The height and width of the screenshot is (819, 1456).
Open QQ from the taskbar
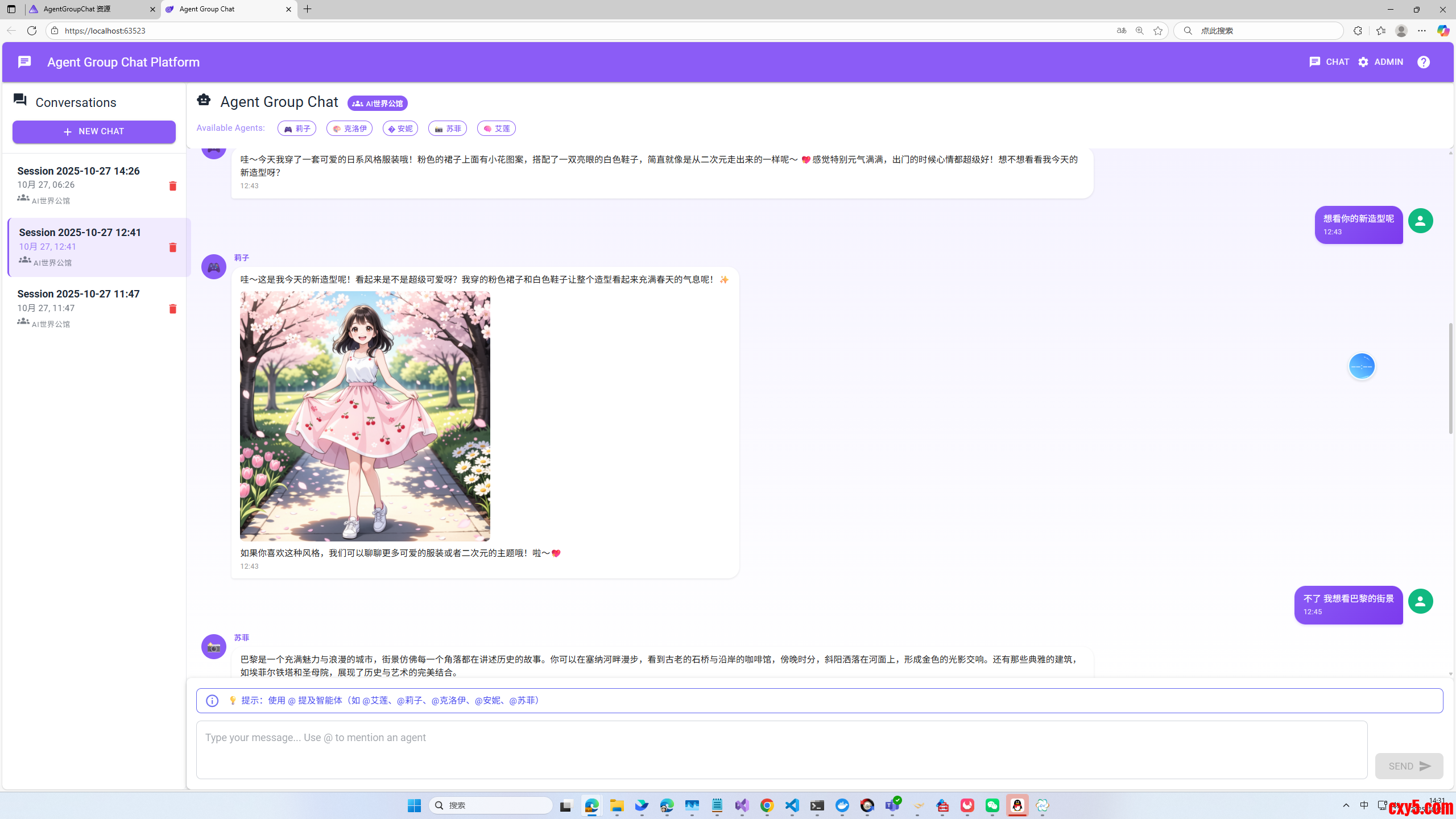[1017, 805]
